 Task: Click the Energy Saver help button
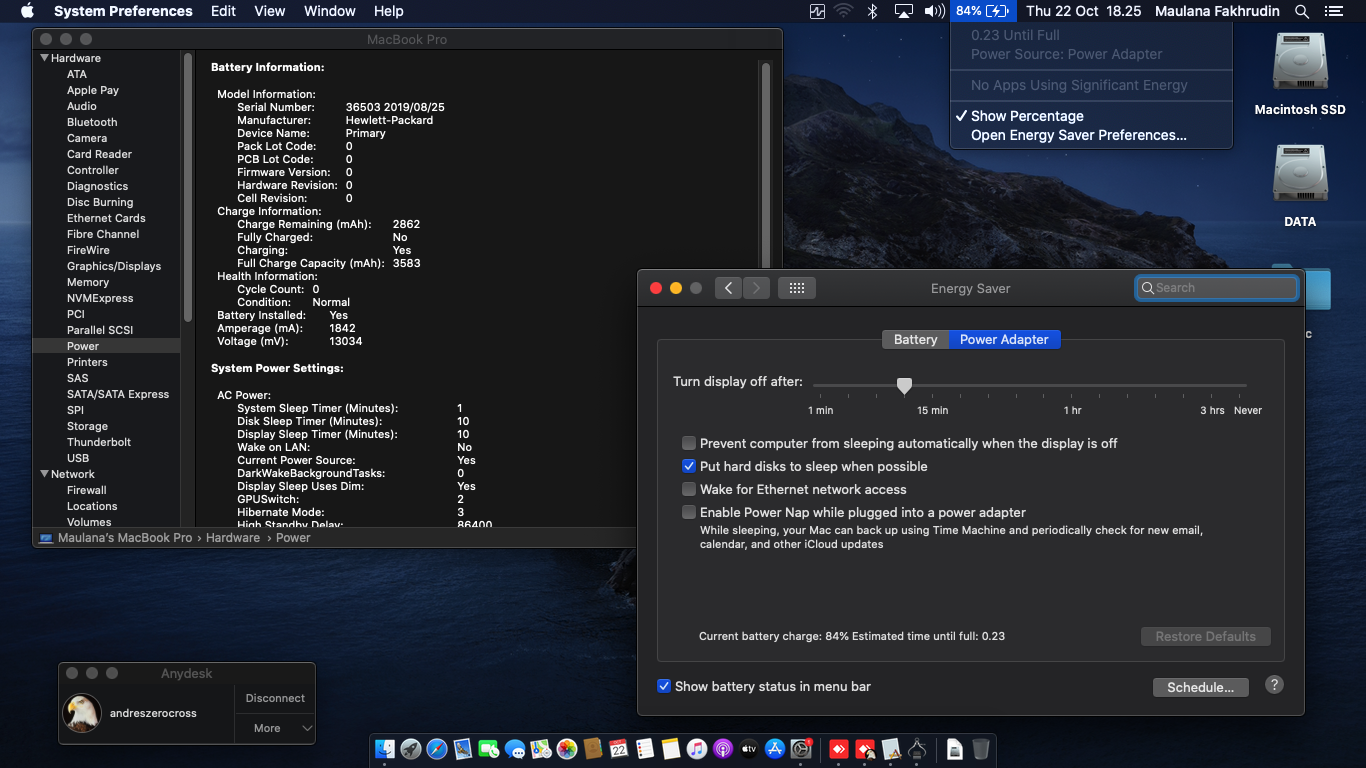point(1274,685)
